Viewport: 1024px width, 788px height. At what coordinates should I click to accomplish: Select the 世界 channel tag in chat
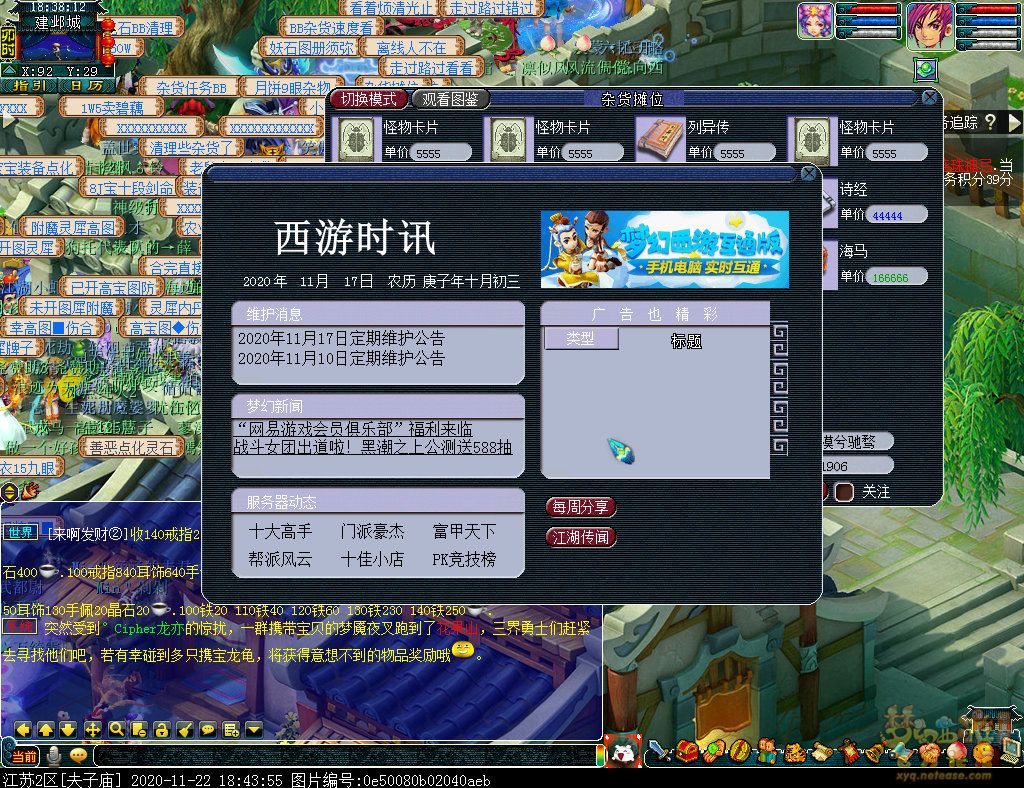pyautogui.click(x=21, y=533)
